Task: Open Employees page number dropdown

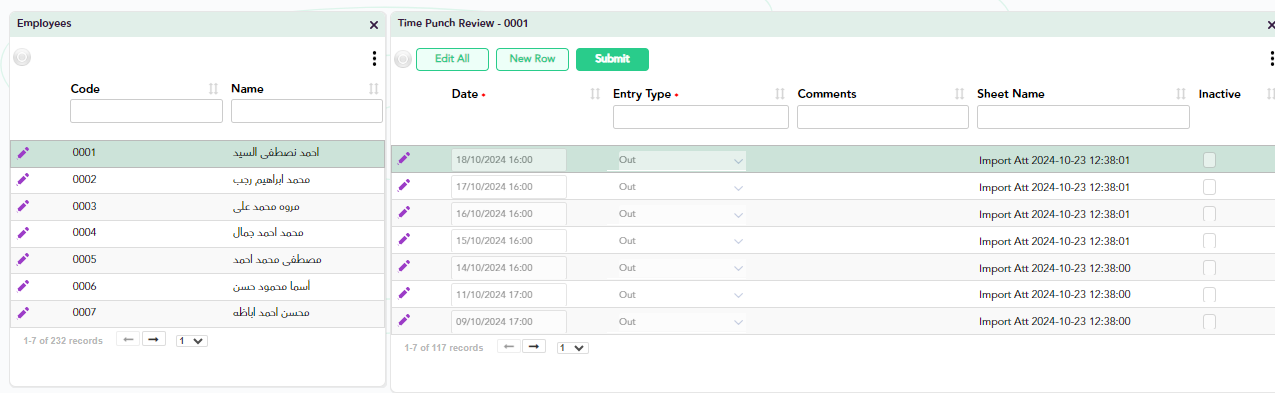Action: (x=191, y=341)
